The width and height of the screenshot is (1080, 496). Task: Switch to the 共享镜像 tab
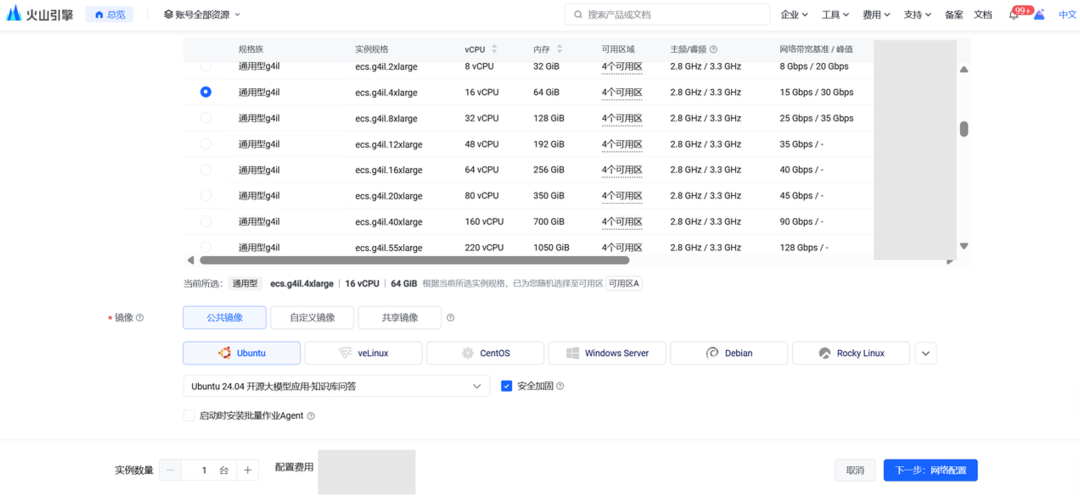click(x=399, y=318)
